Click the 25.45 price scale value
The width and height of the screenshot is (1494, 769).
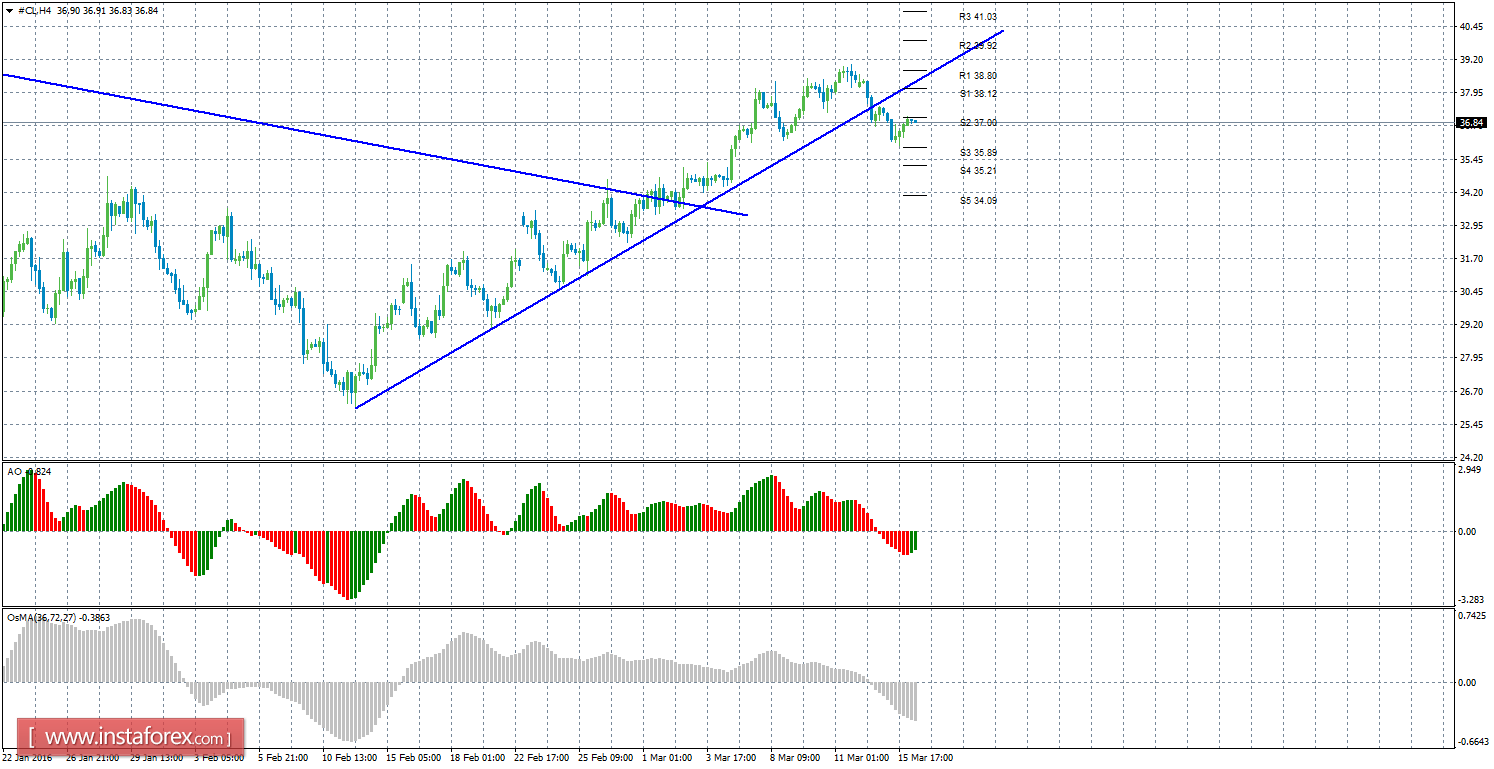1471,425
